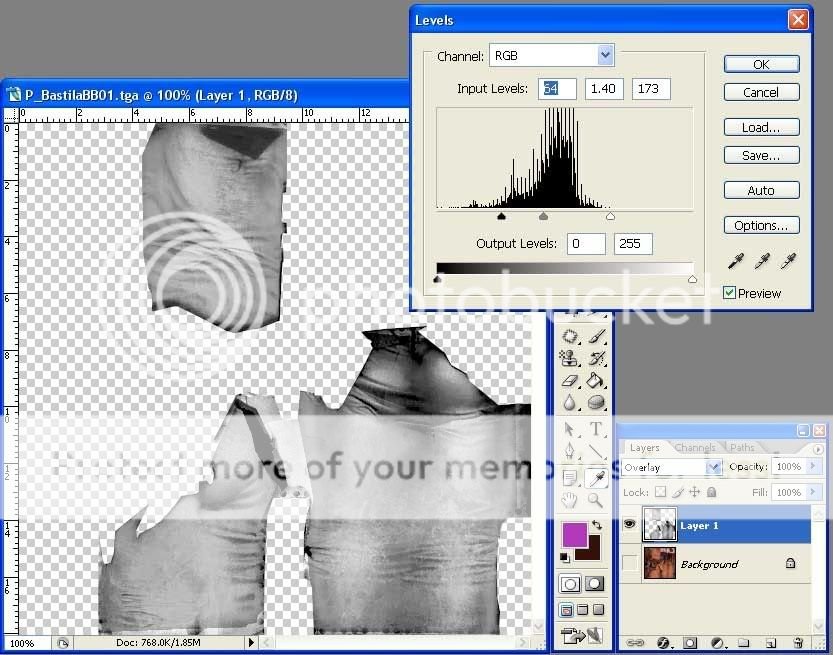The width and height of the screenshot is (833, 655).
Task: Switch to Quick Mask mode
Action: pyautogui.click(x=594, y=584)
